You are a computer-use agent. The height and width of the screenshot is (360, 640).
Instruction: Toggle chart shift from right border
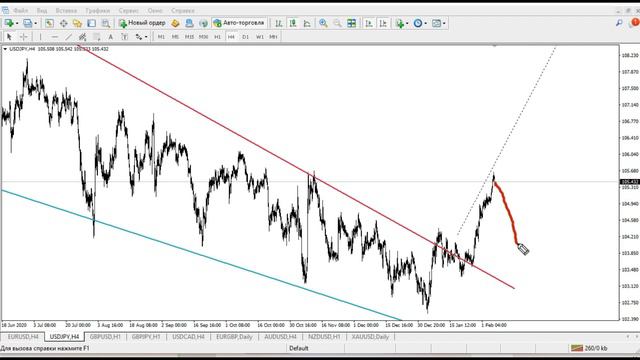(x=383, y=23)
